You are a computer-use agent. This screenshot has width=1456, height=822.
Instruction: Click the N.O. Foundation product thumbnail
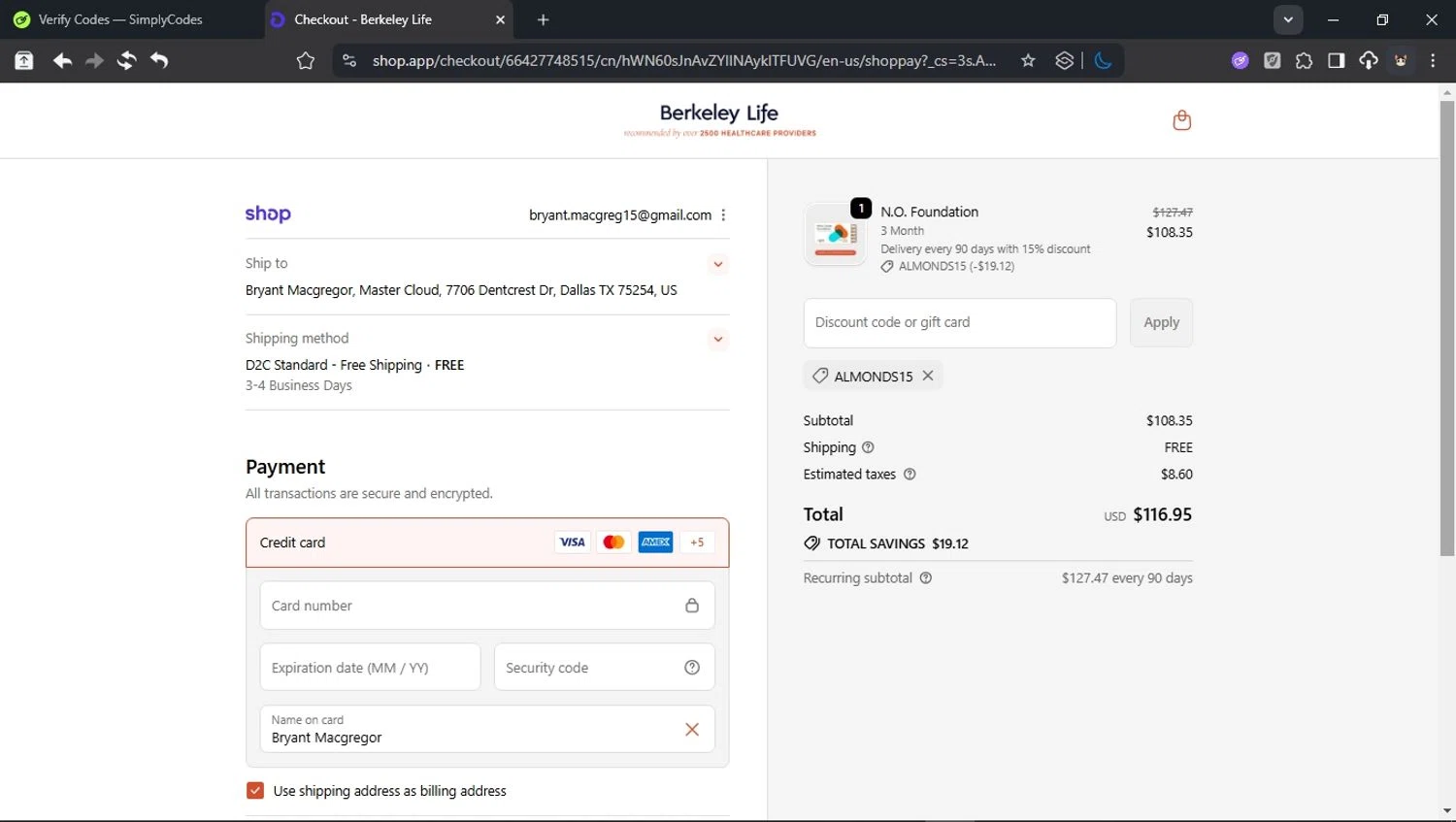click(836, 235)
